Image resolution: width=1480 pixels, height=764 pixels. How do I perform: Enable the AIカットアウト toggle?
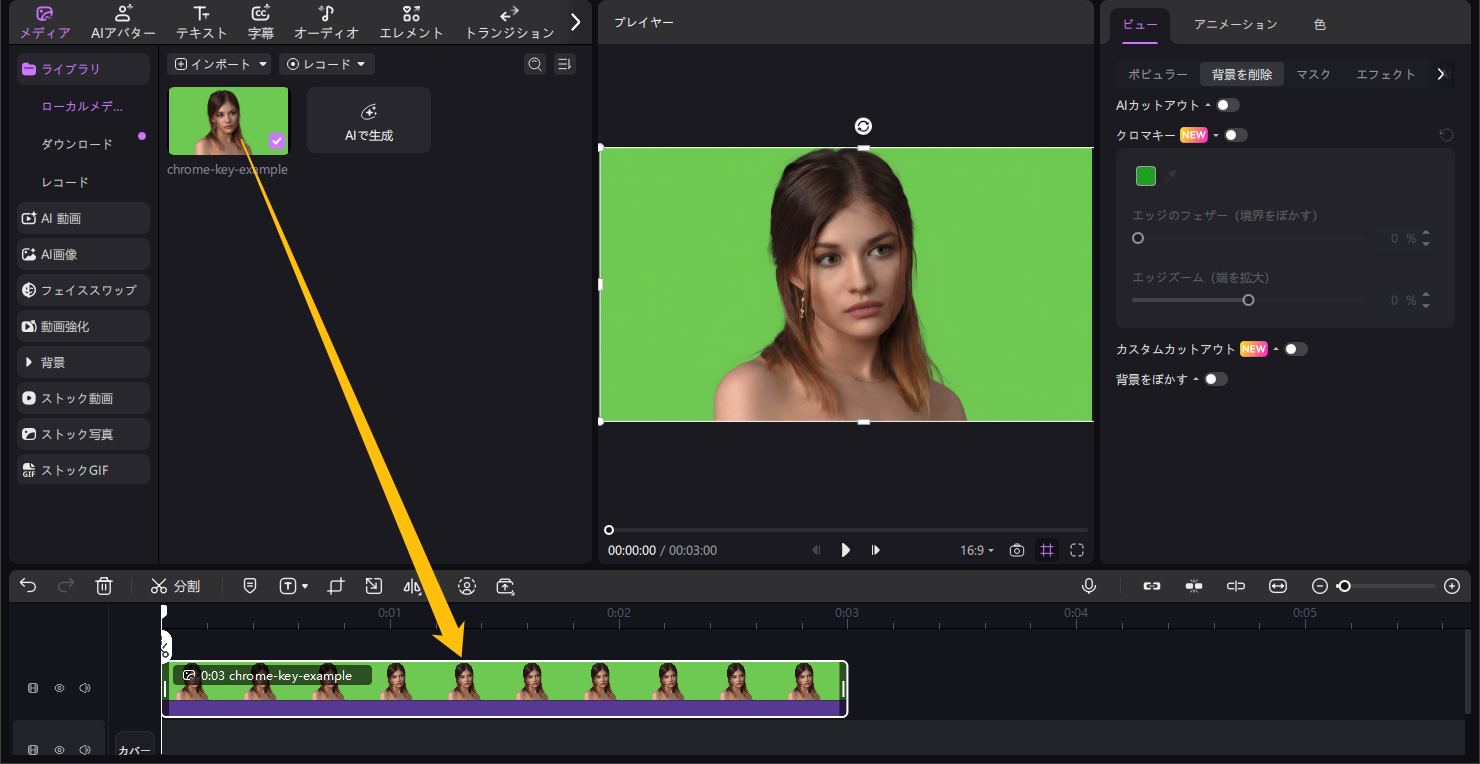1227,105
